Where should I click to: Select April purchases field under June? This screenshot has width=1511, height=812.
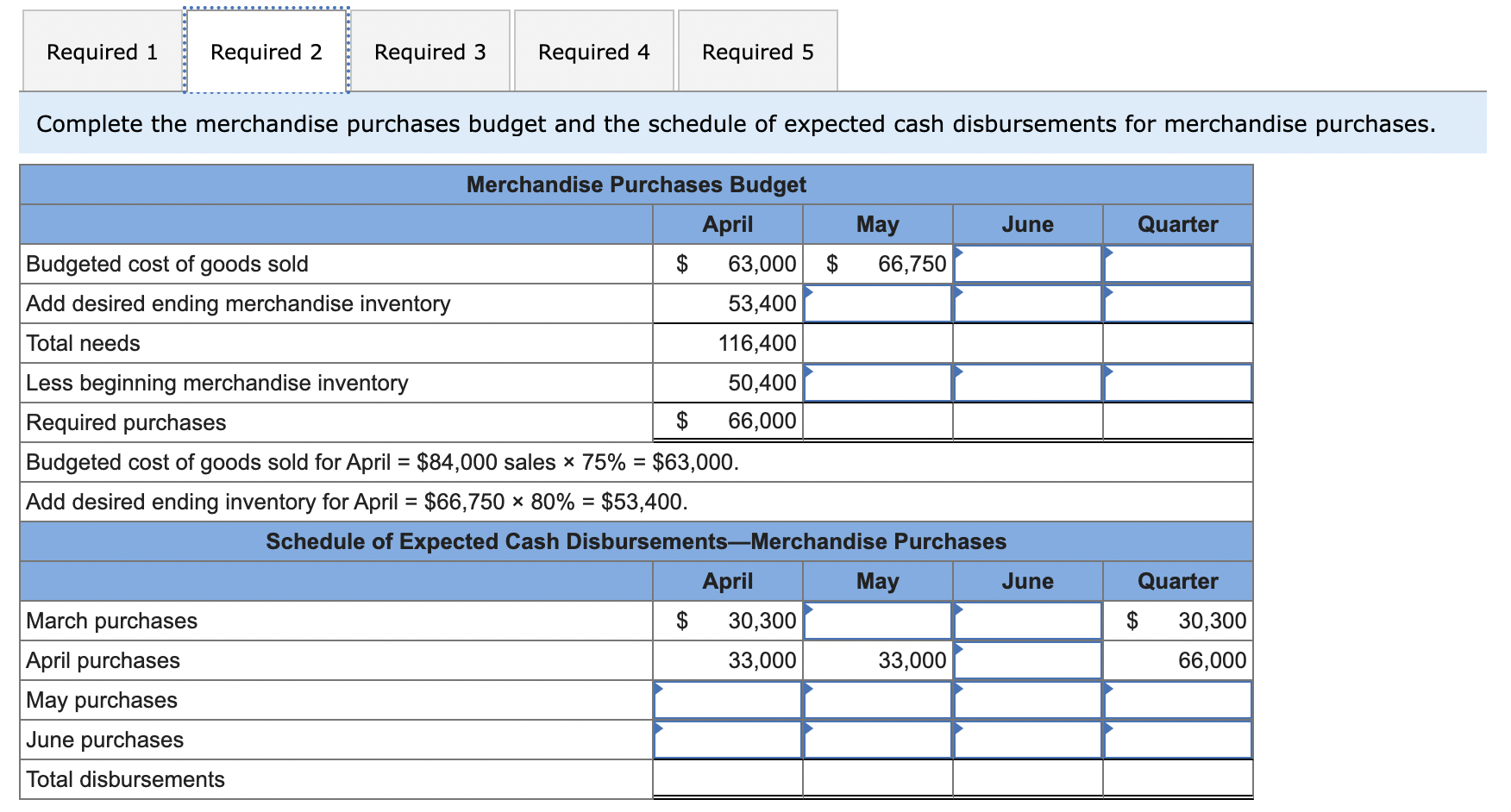coord(1028,660)
